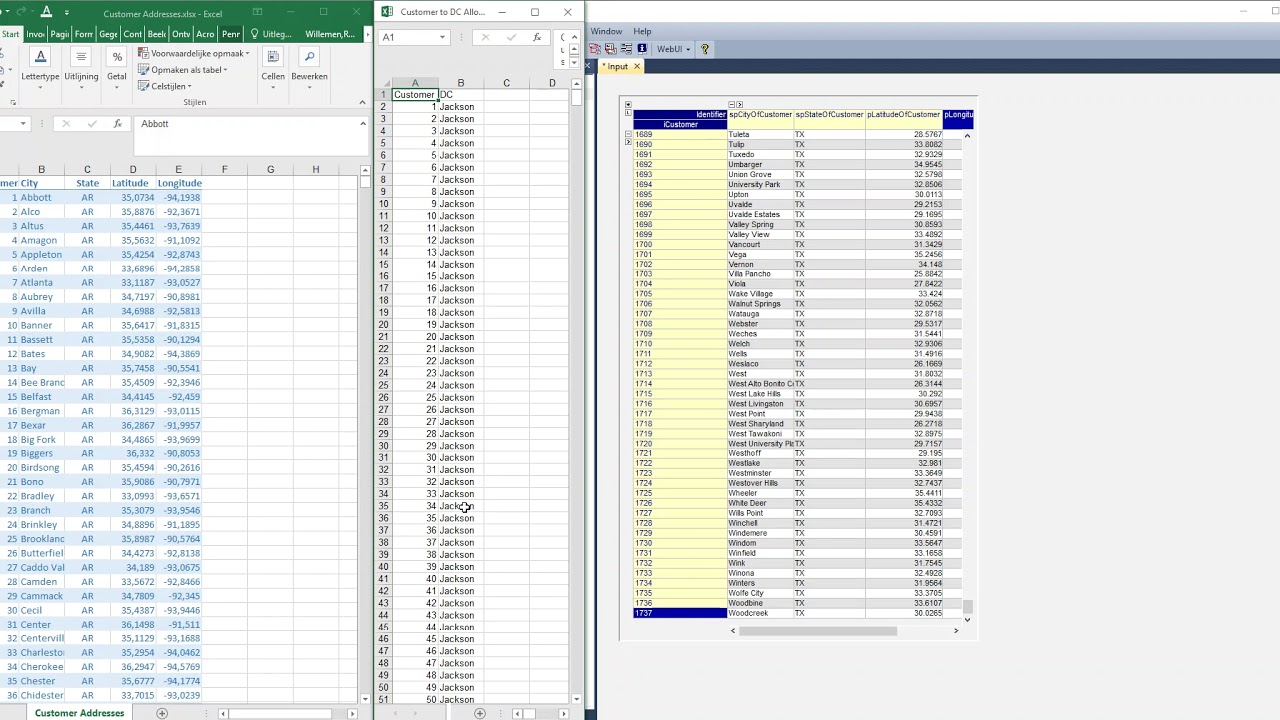Click AIMMS table scroll right arrow
The image size is (1280, 720).
click(956, 630)
